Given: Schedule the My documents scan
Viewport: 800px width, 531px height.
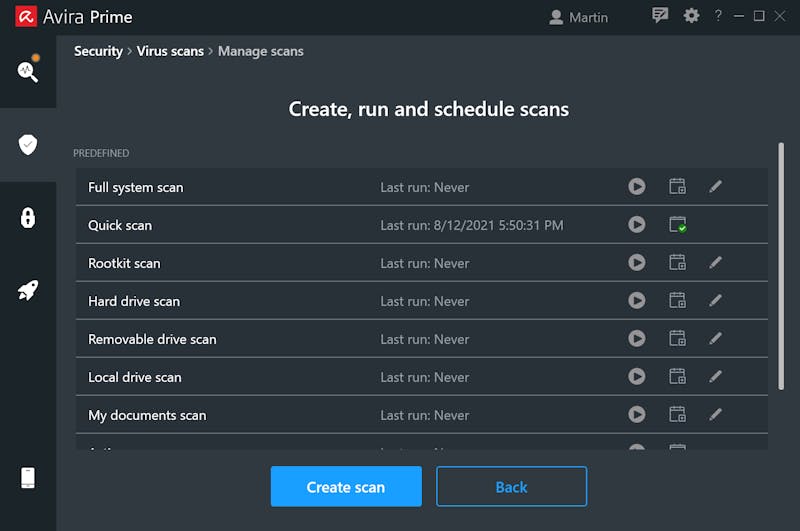Looking at the screenshot, I should point(677,414).
